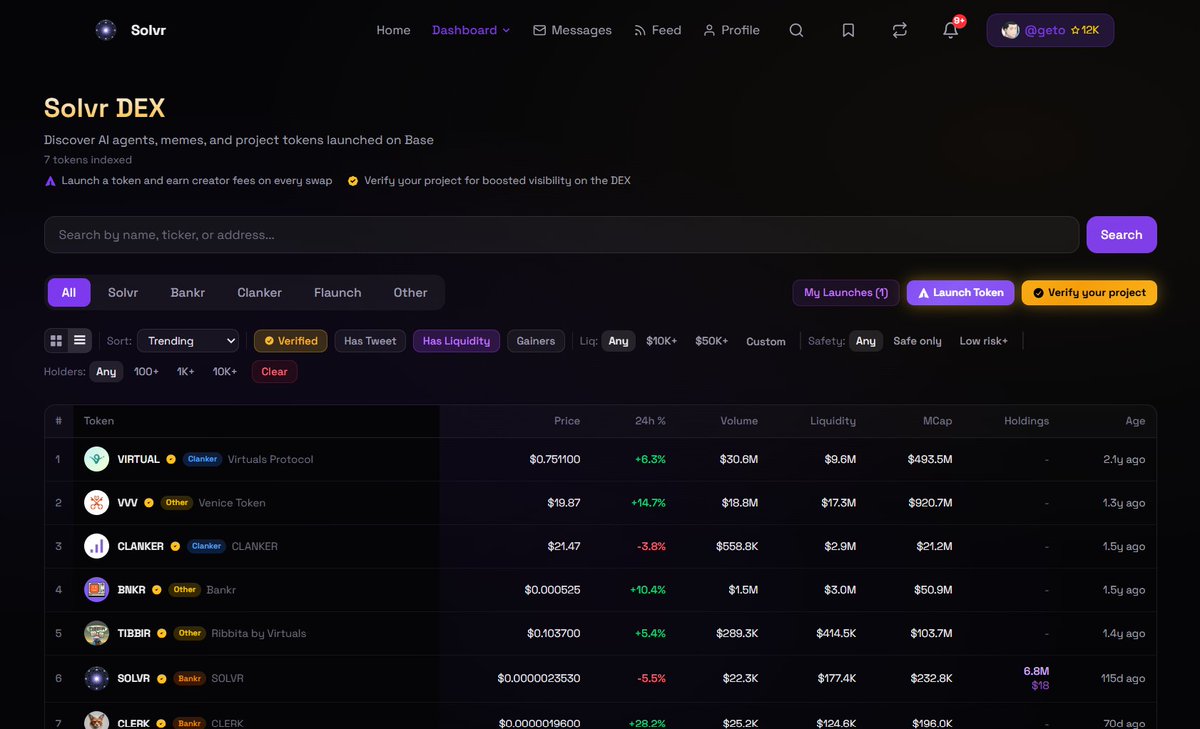Select Custom liquidity filter
The width and height of the screenshot is (1200, 729).
click(766, 341)
